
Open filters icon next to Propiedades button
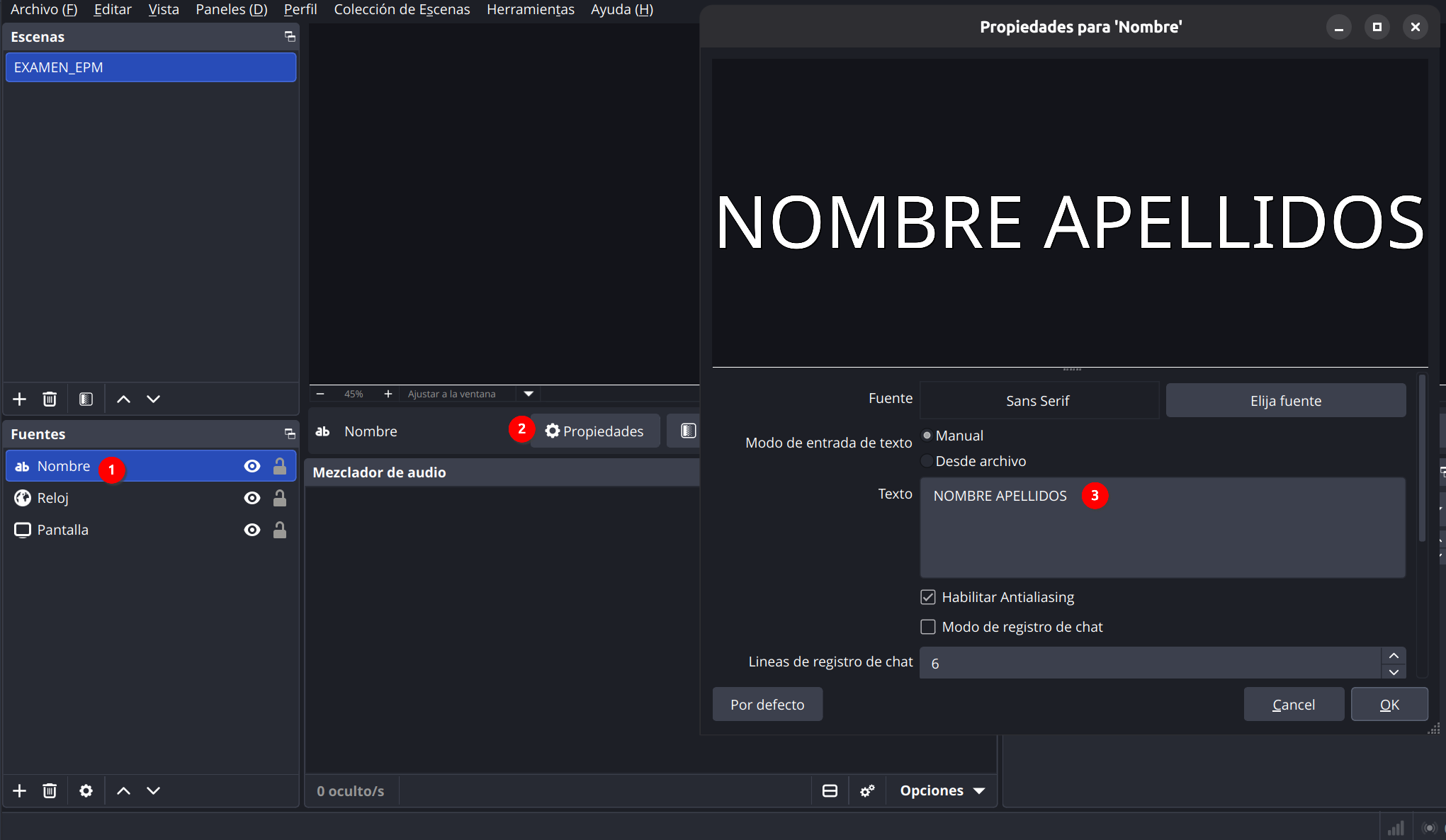[687, 431]
